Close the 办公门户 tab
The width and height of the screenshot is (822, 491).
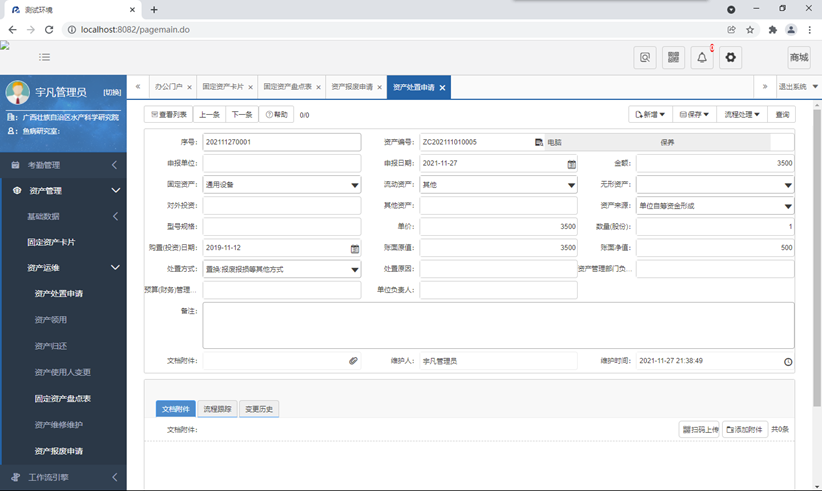pyautogui.click(x=189, y=88)
